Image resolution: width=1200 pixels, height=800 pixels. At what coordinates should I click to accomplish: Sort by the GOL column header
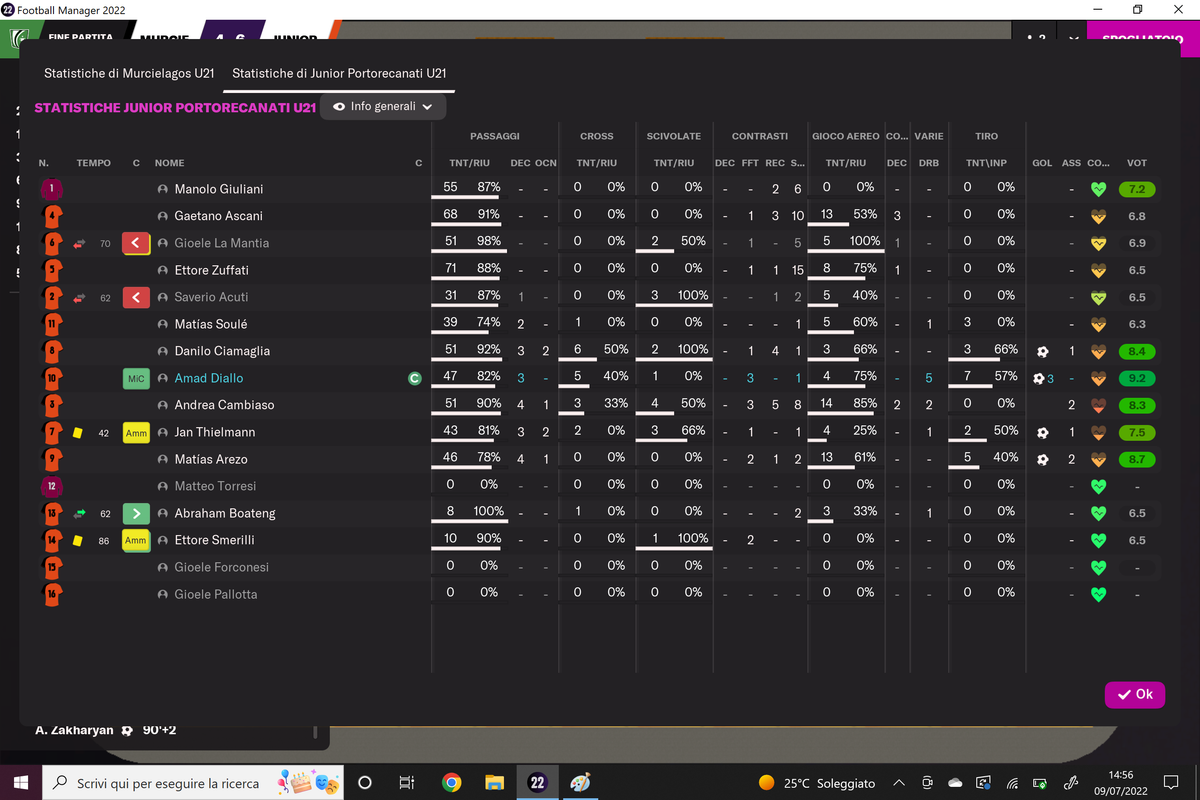tap(1042, 163)
